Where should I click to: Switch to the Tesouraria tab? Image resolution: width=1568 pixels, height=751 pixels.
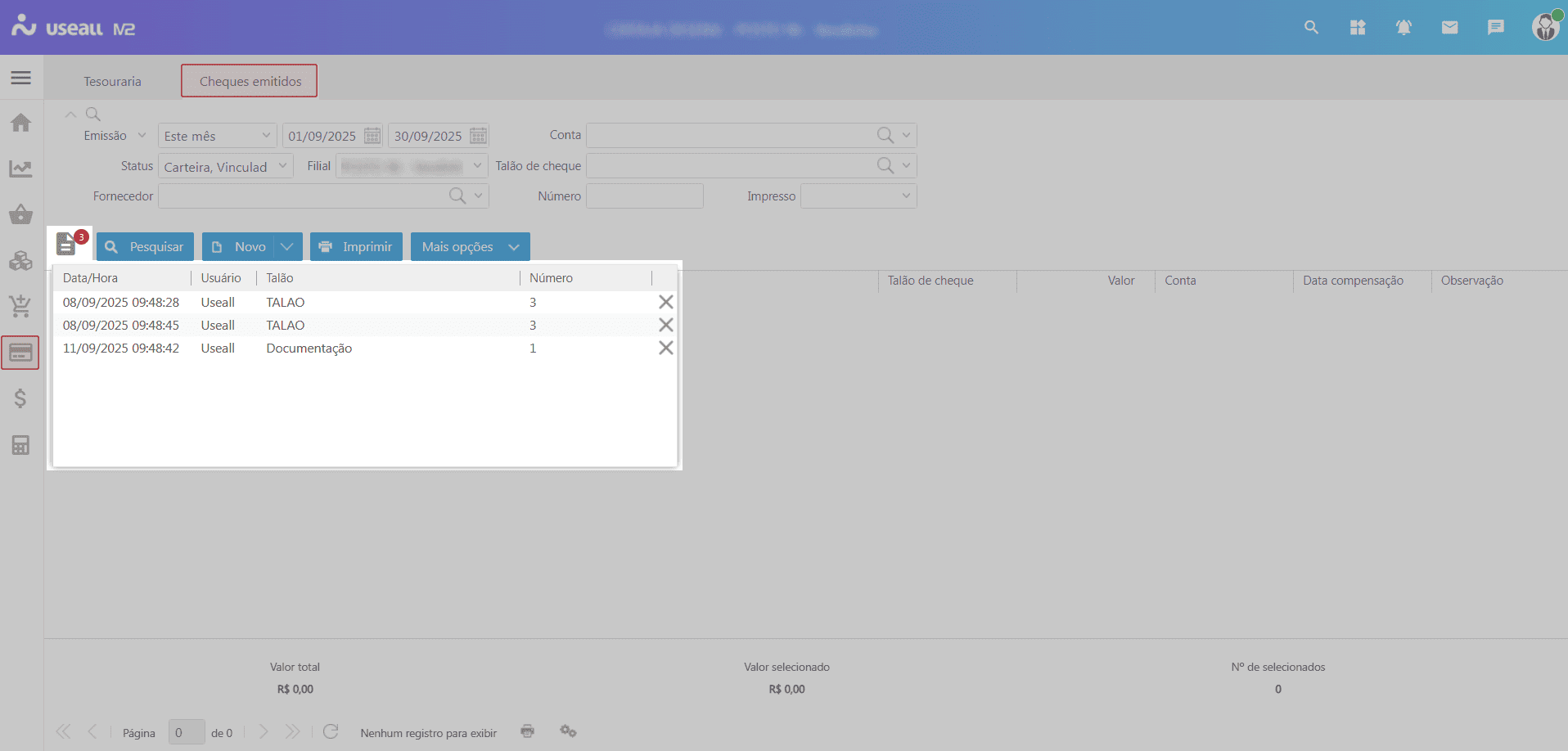click(112, 82)
